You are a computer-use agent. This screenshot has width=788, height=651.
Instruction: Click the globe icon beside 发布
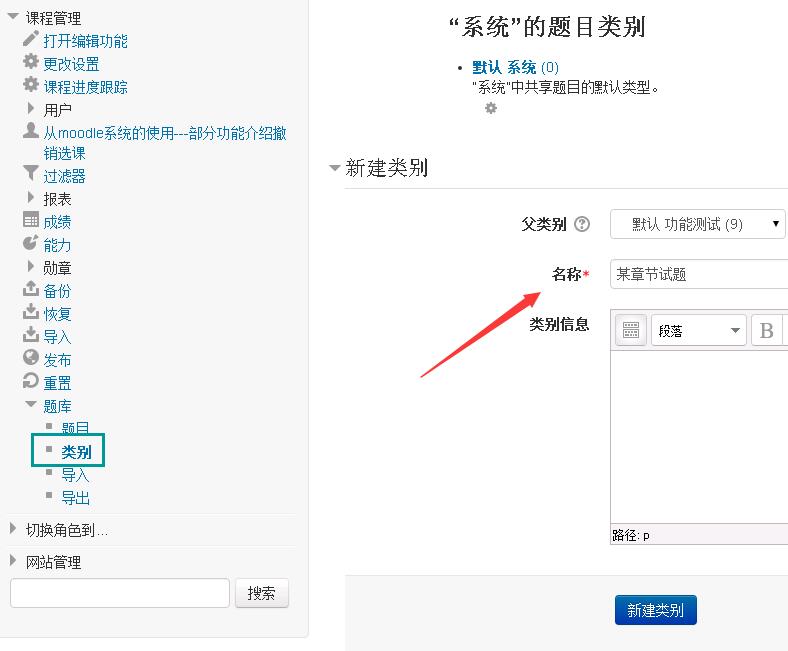pos(31,357)
